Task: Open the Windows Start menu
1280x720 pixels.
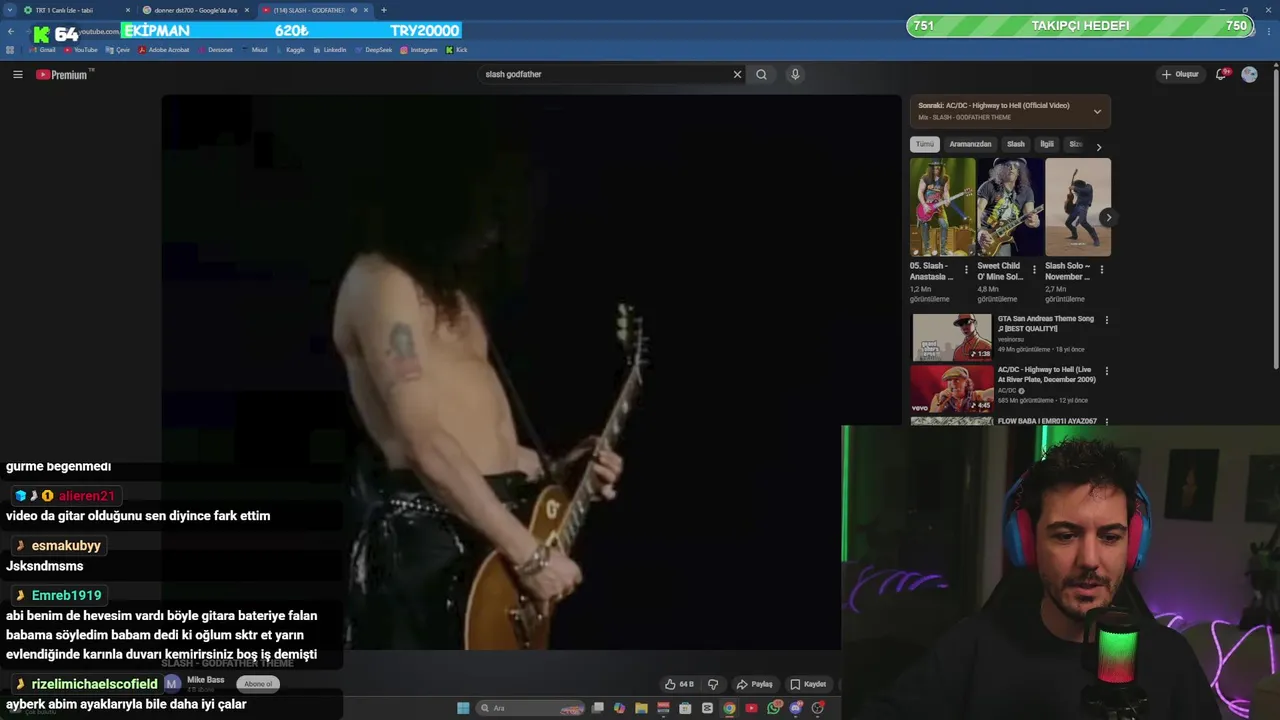Action: point(463,708)
